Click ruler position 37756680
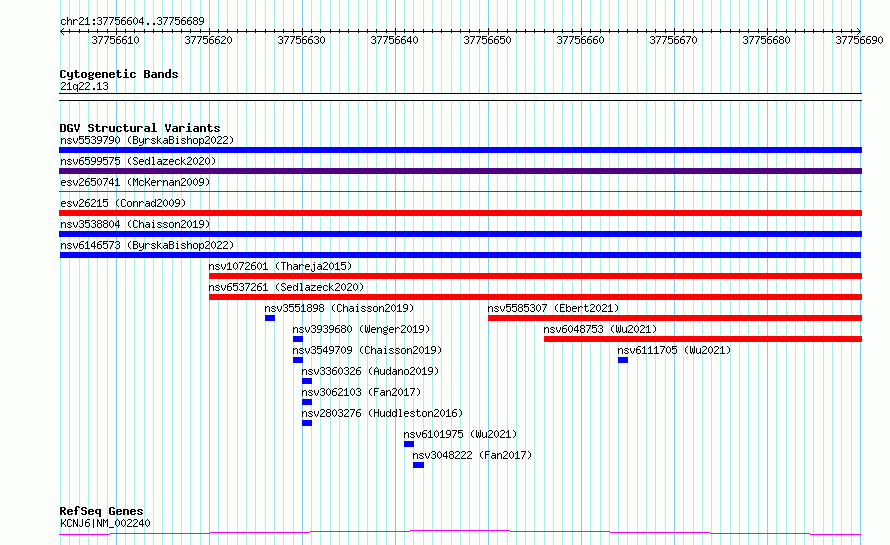 tap(766, 40)
